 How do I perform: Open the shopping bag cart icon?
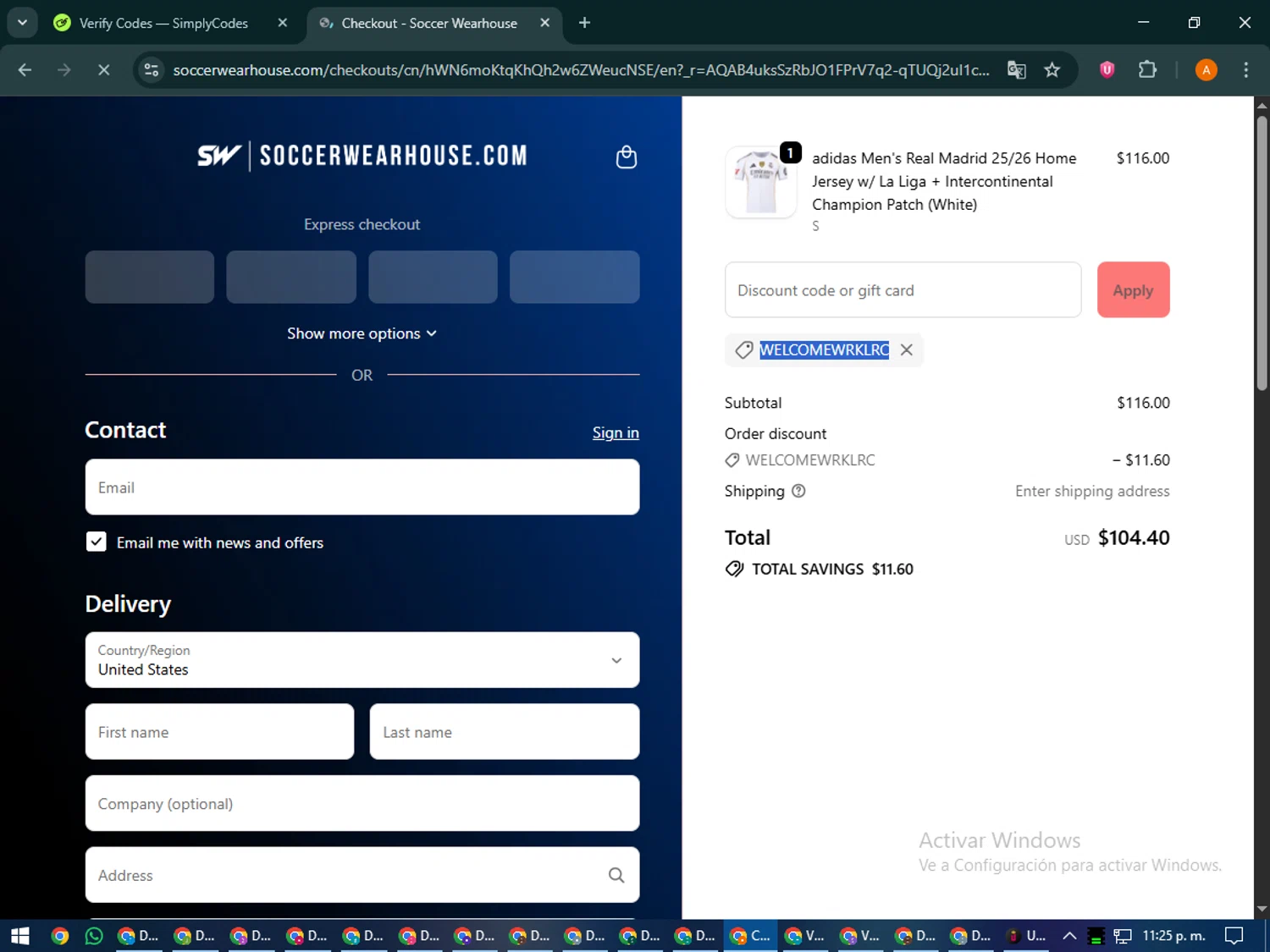pos(626,157)
